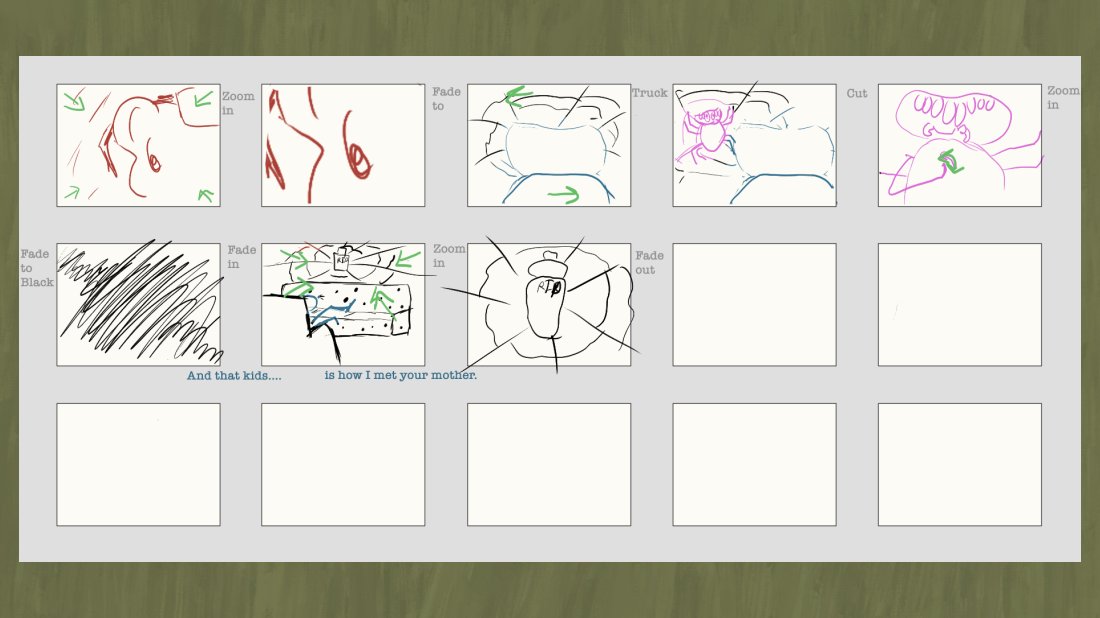Viewport: 1100px width, 618px height.
Task: Select 'is how I met your mother.' caption
Action: point(401,375)
